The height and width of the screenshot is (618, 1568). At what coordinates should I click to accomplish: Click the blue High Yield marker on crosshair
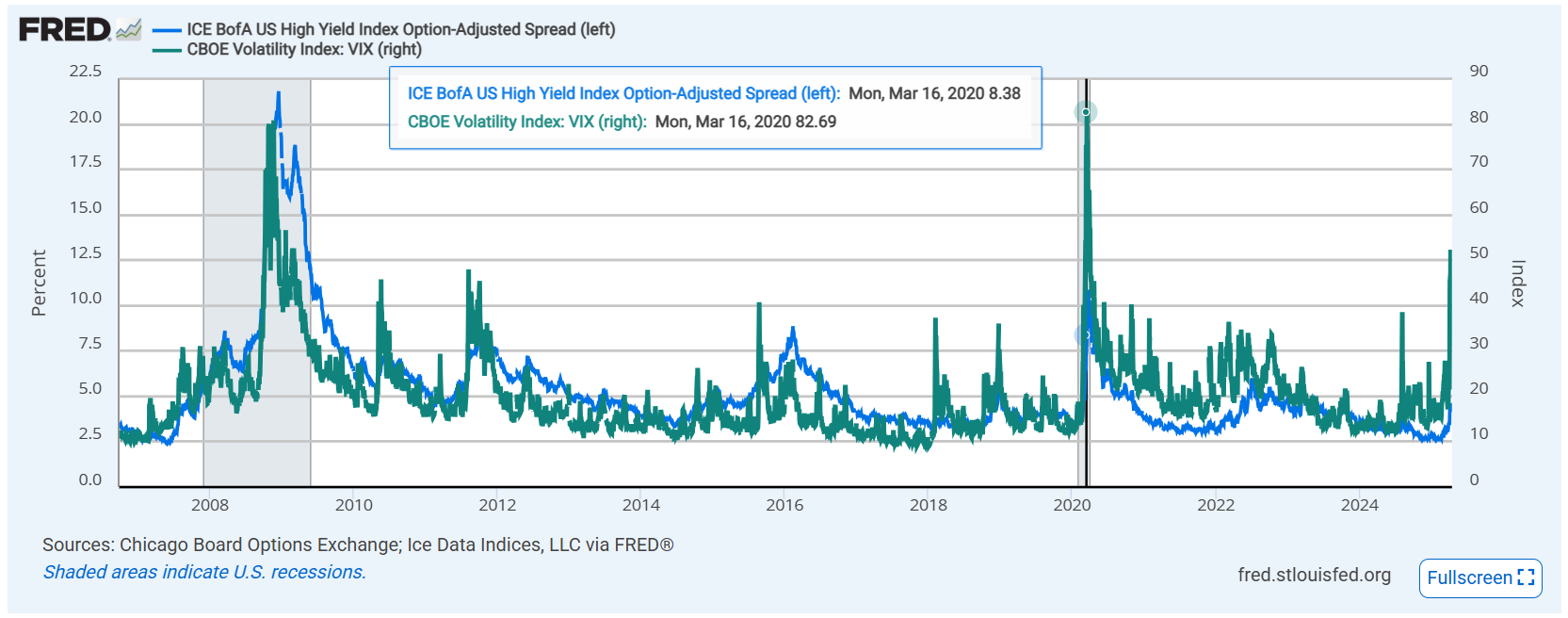pos(1084,334)
